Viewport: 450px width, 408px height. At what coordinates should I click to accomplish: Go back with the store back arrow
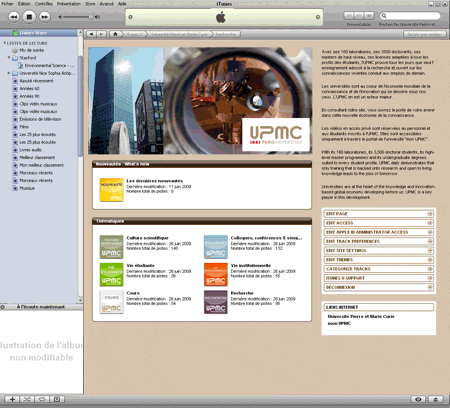(91, 34)
